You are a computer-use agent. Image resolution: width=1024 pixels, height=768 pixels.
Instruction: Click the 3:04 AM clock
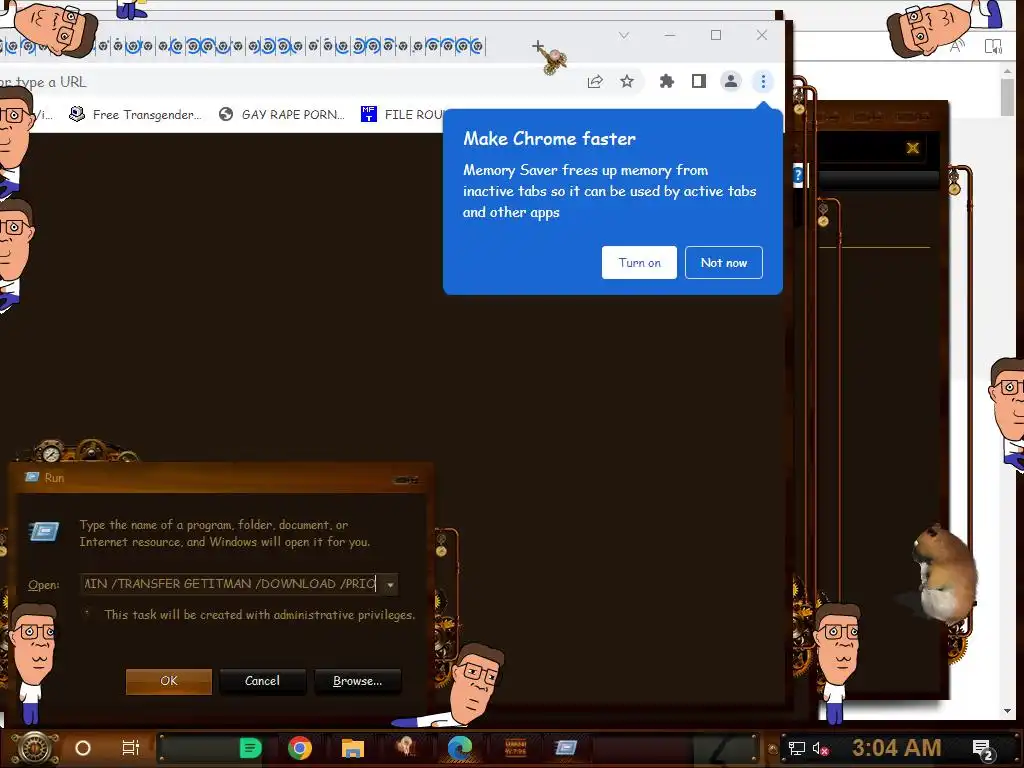[x=897, y=748]
